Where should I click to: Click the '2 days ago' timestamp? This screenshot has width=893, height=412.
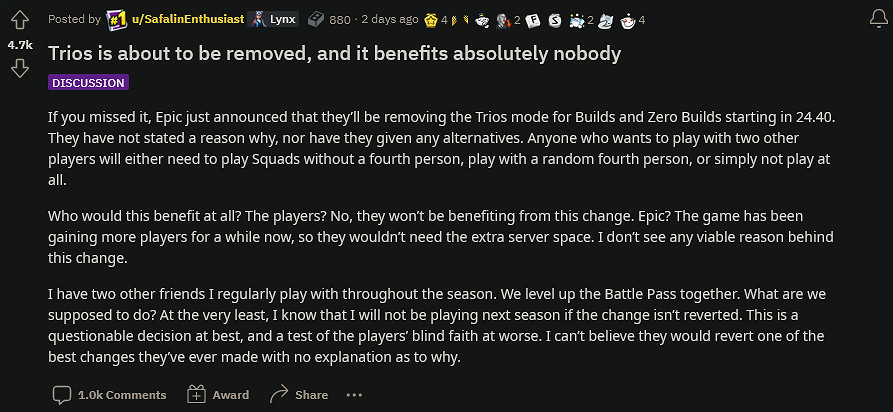point(390,19)
